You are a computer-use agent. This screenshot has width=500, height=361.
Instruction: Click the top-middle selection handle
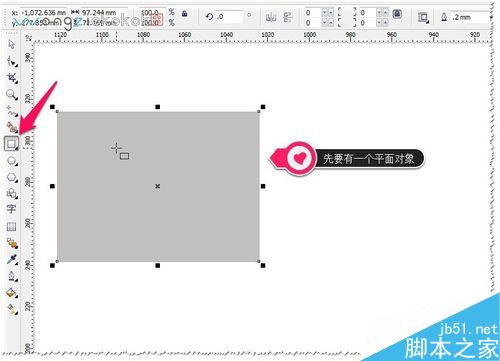[x=158, y=107]
